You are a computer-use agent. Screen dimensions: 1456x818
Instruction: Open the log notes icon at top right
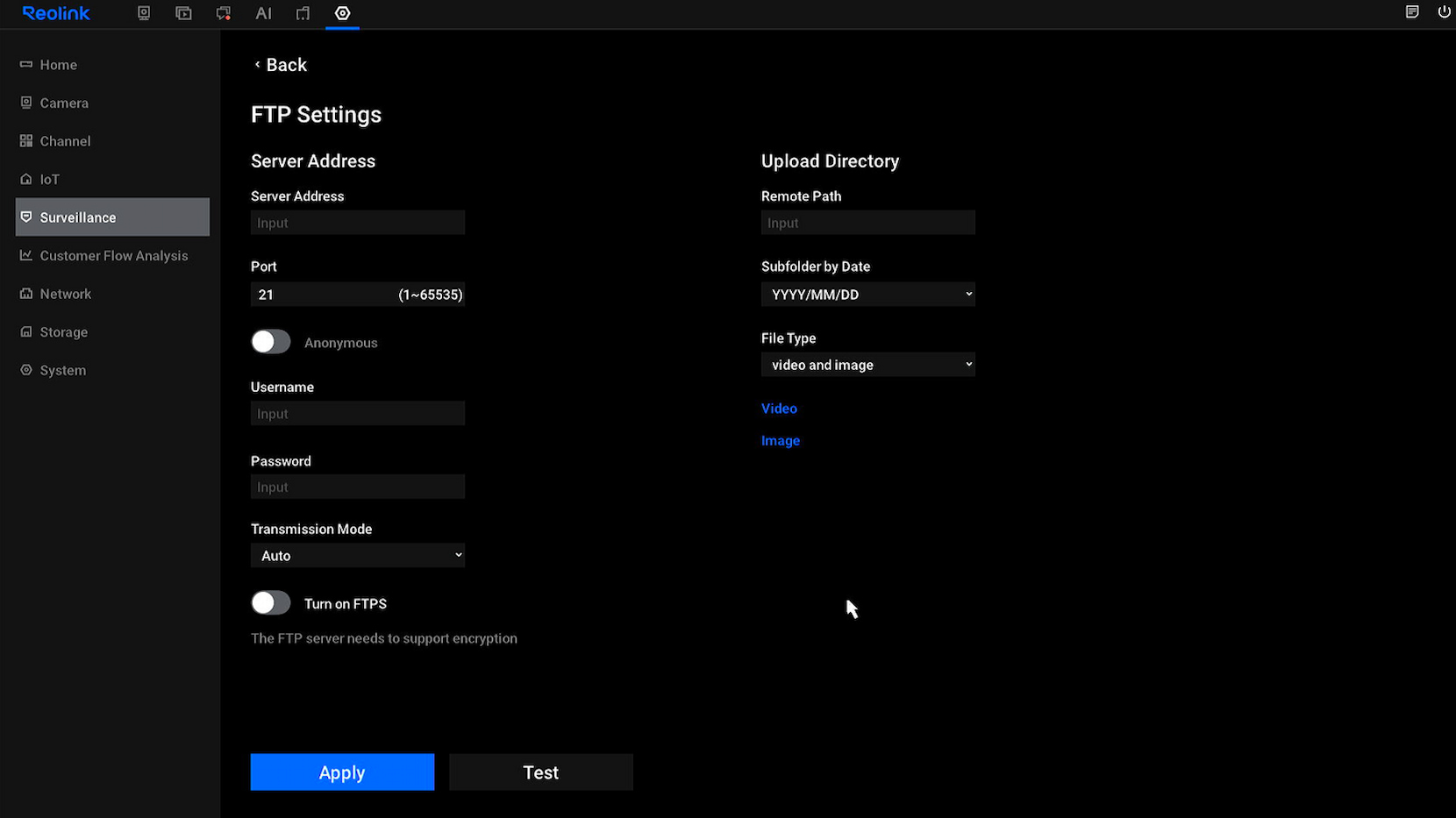1412,12
